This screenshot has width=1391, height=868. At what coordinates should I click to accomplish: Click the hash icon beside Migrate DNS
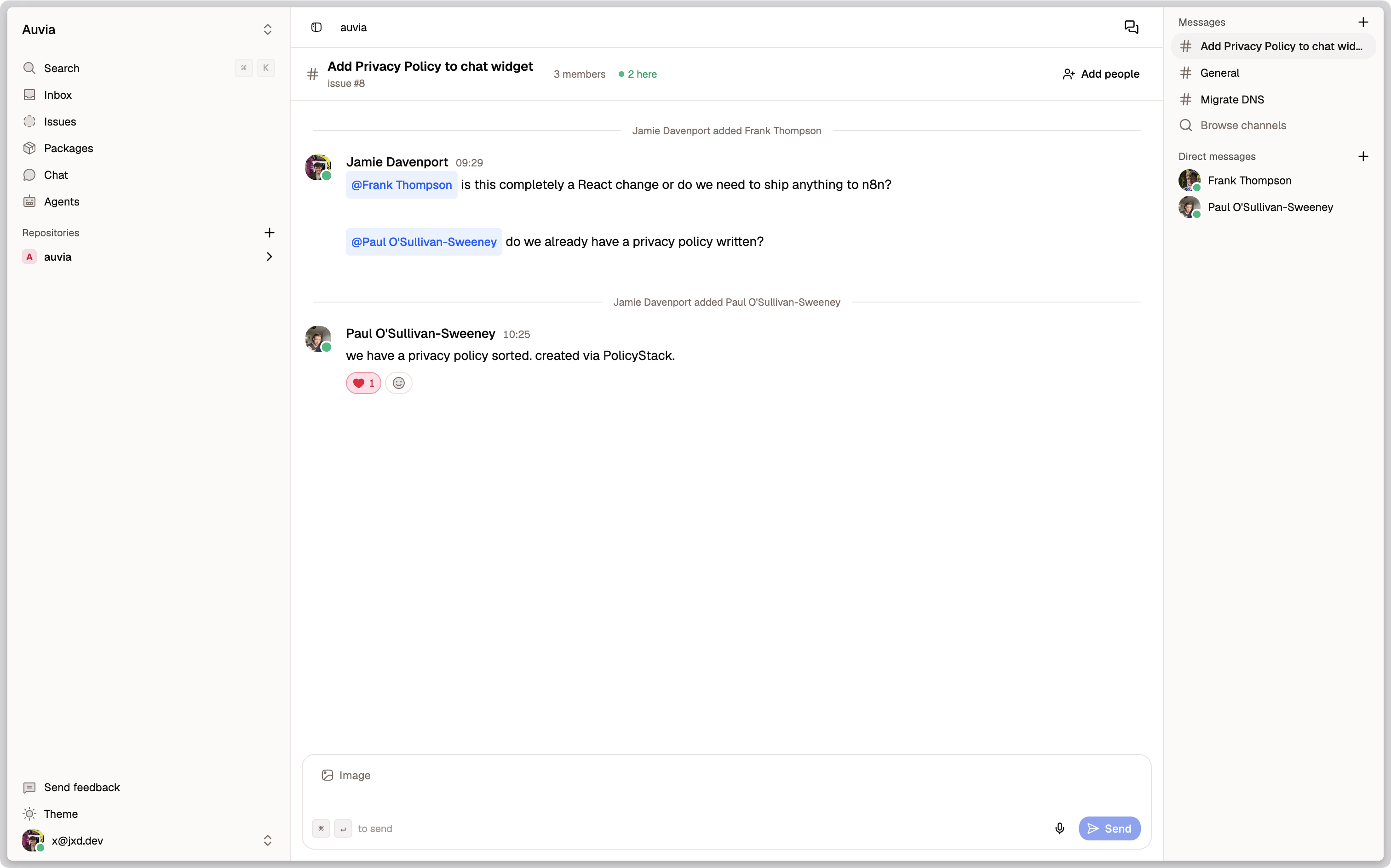pyautogui.click(x=1185, y=99)
